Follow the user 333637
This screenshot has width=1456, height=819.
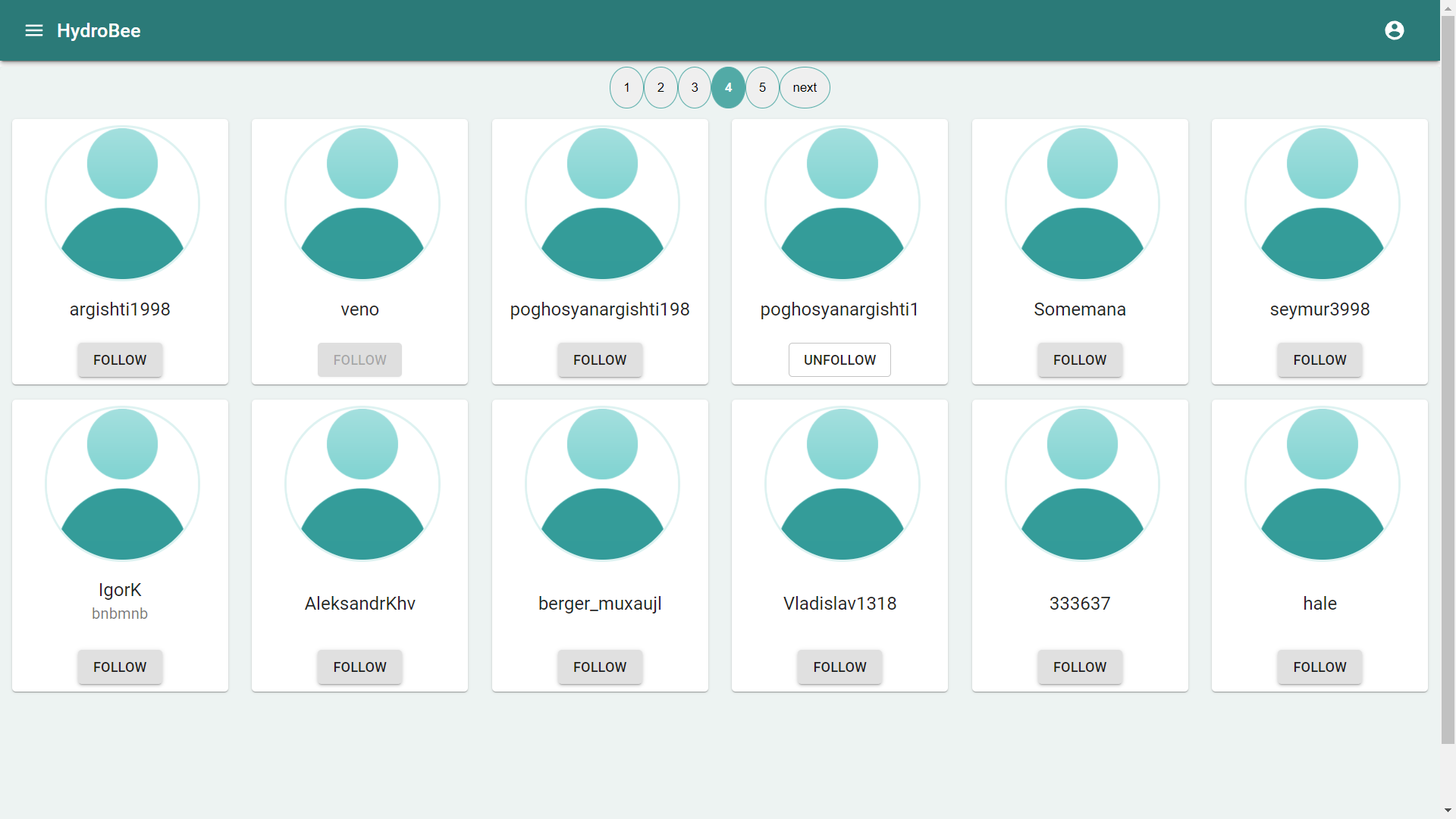(x=1079, y=667)
